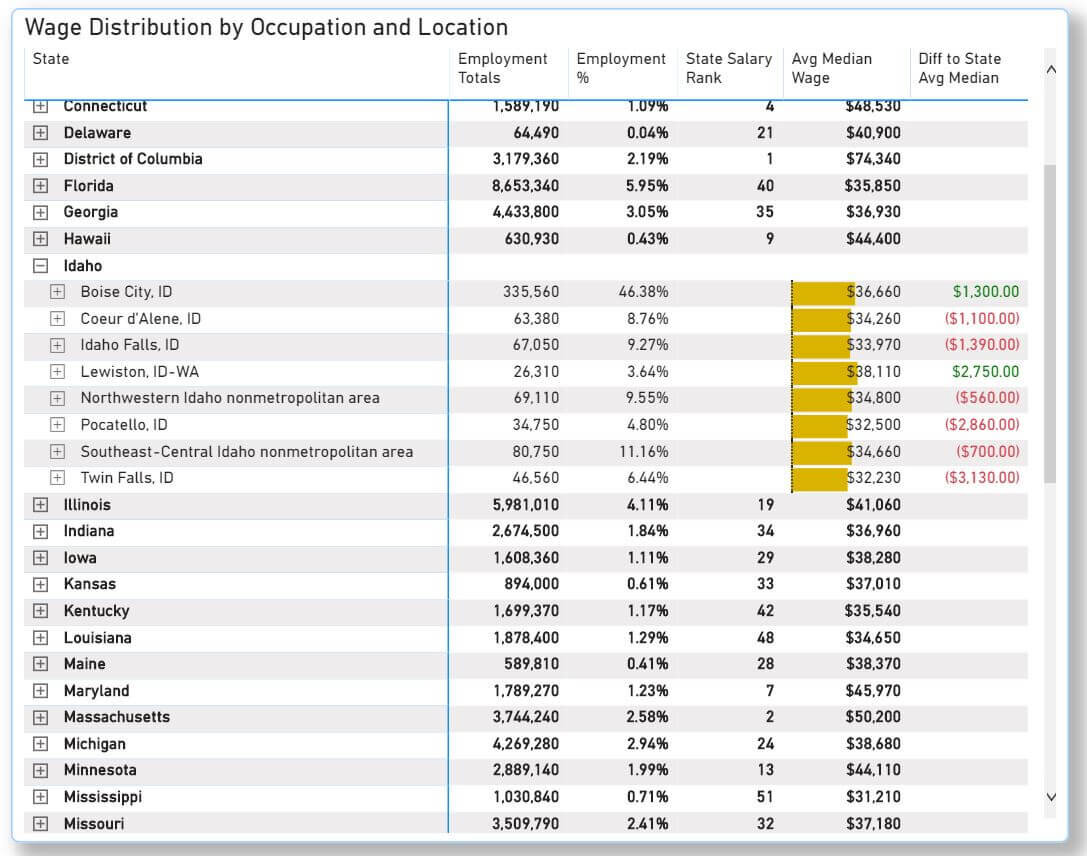Image resolution: width=1087 pixels, height=856 pixels.
Task: Expand the Delaware row
Action: click(41, 132)
